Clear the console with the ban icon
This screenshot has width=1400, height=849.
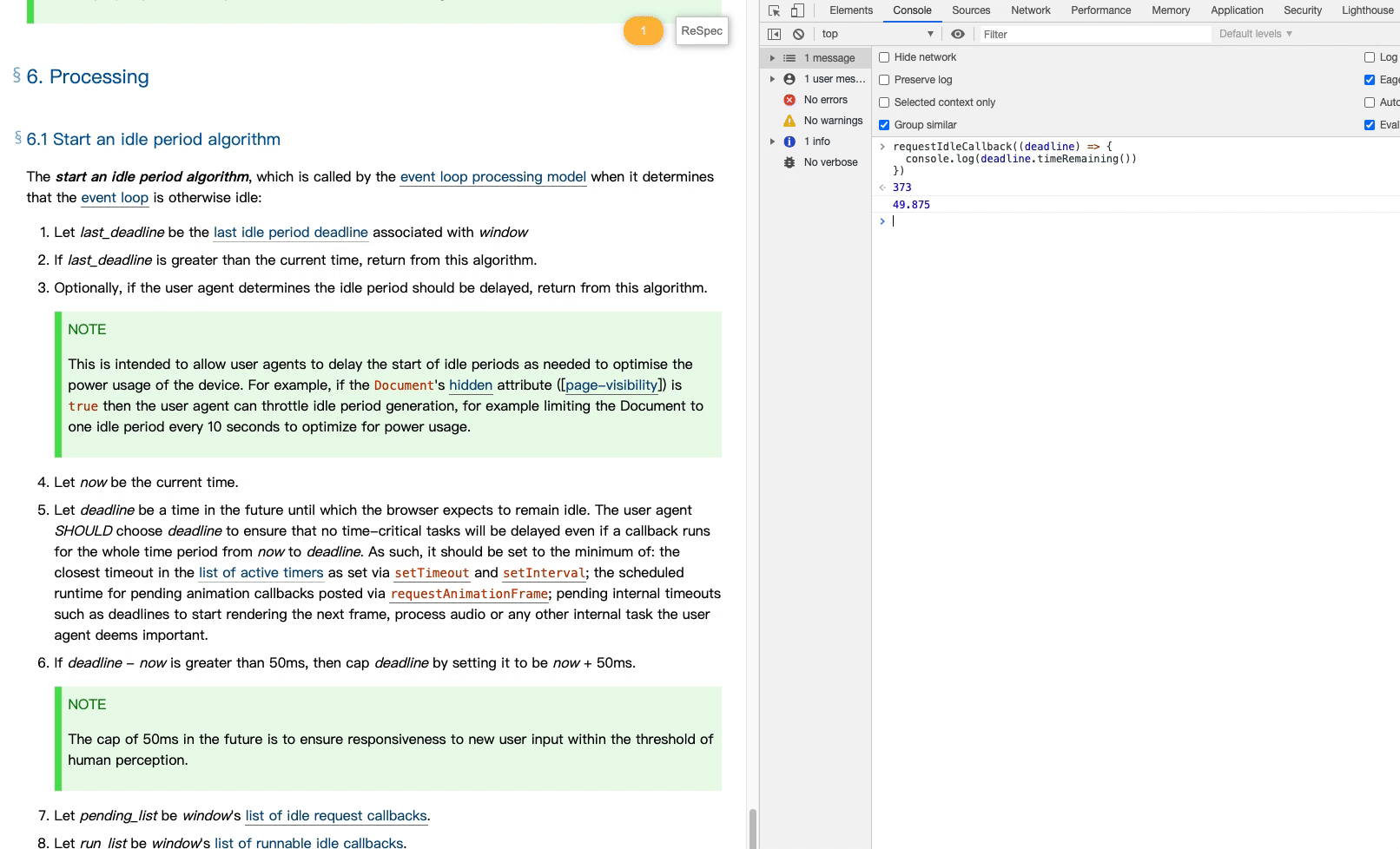tap(798, 34)
